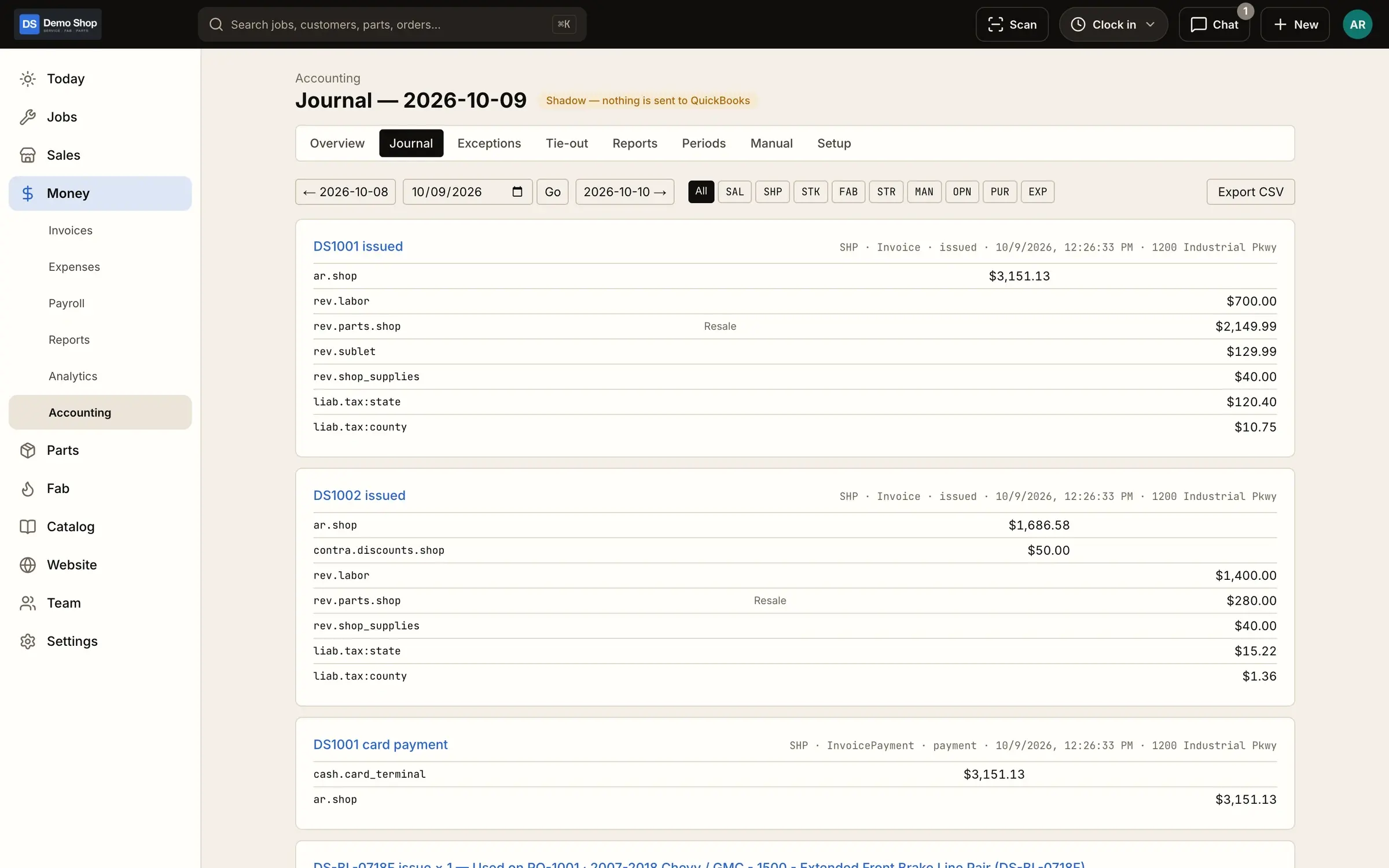Filter journal by SHP
Viewport: 1389px width, 868px height.
pyautogui.click(x=773, y=192)
